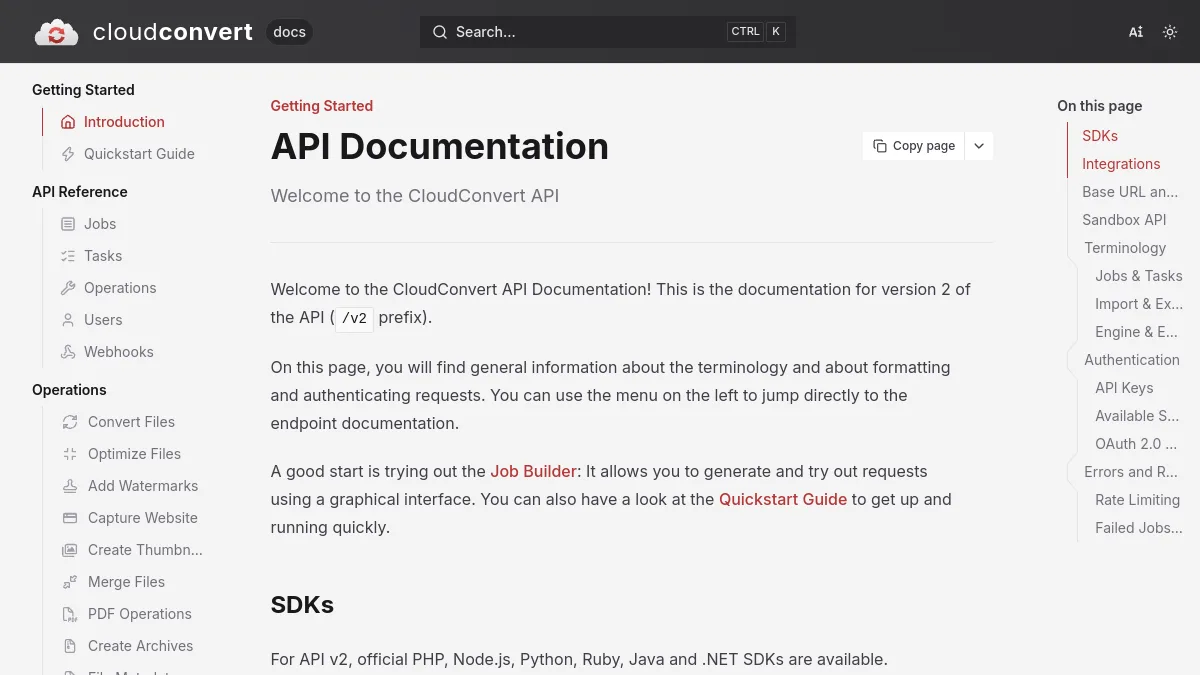Go to Jobs API reference

tap(100, 224)
